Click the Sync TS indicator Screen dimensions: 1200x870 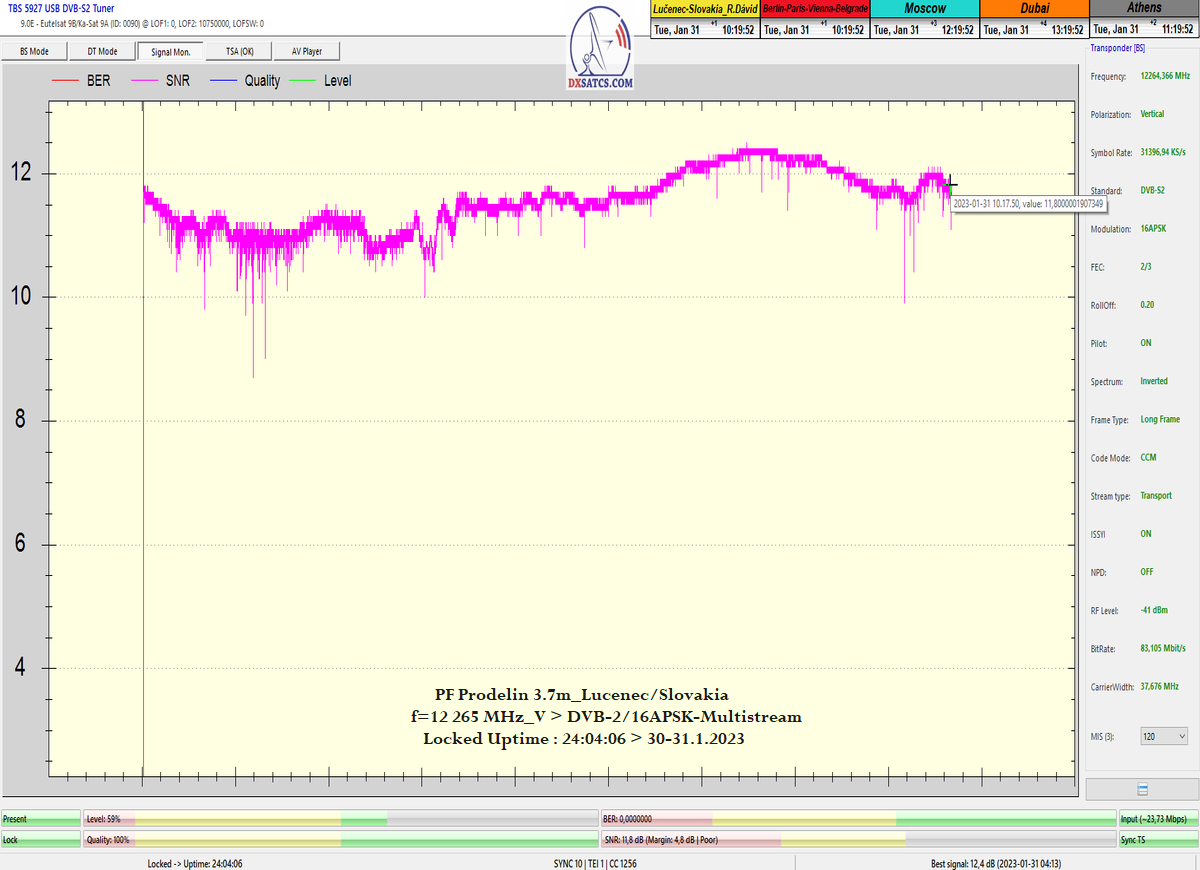click(1158, 840)
